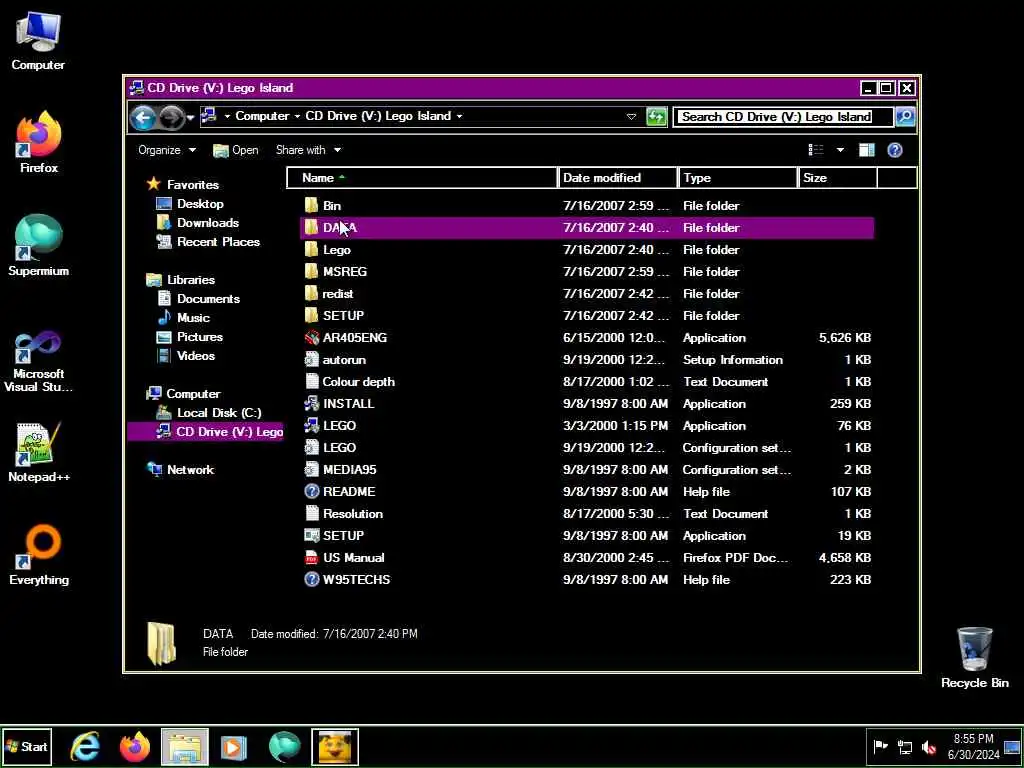This screenshot has width=1024, height=768.
Task: Open Explorer help question mark icon
Action: [895, 150]
